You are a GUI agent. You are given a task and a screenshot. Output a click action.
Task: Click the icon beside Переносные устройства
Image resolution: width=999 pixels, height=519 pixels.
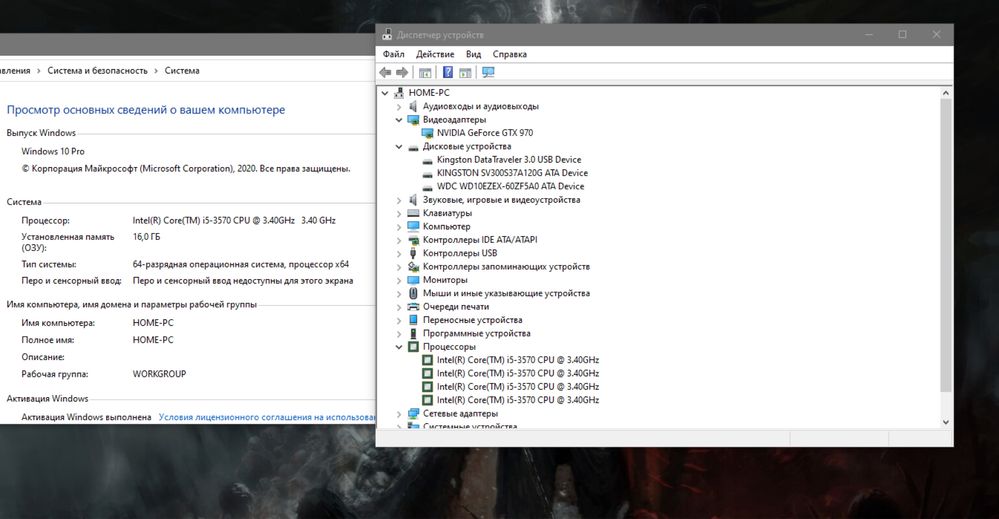coord(413,320)
